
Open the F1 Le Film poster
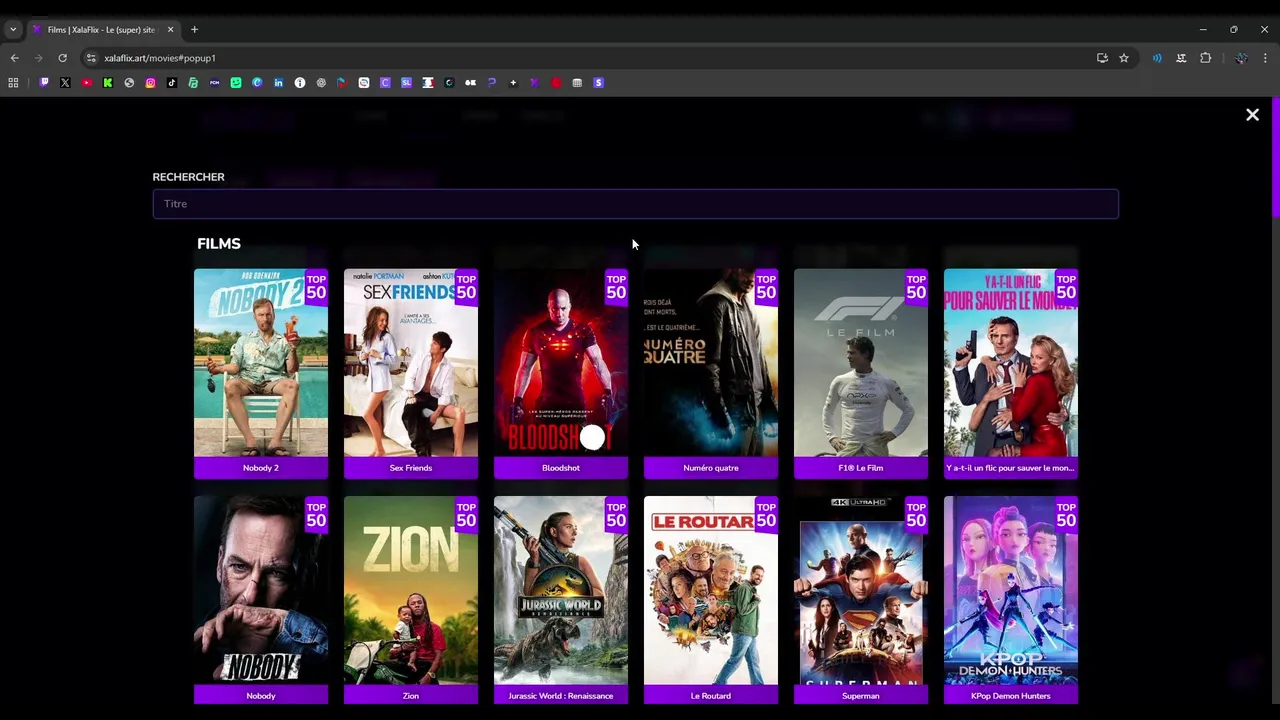click(861, 363)
